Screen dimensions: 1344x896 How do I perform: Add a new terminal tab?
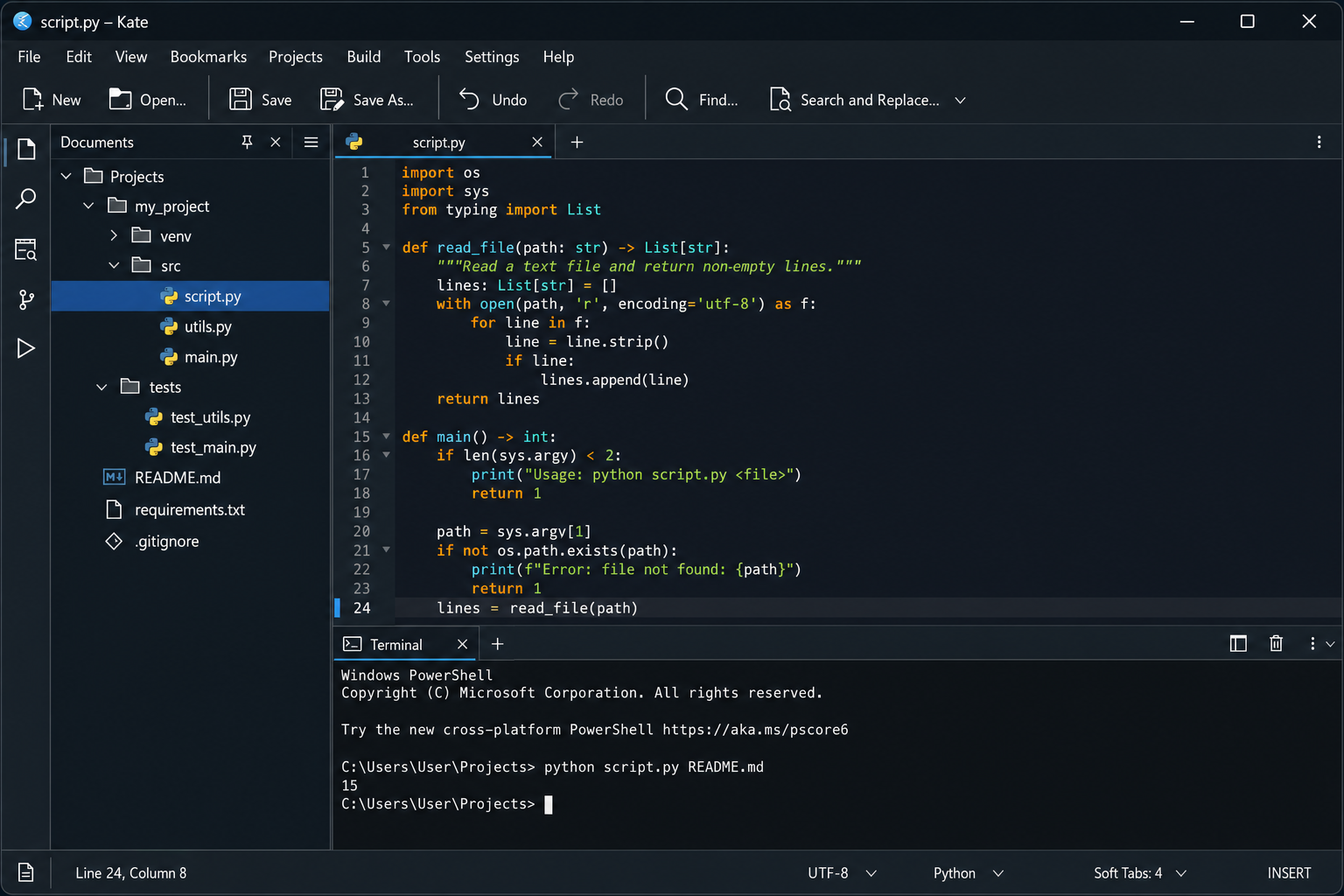coord(497,644)
